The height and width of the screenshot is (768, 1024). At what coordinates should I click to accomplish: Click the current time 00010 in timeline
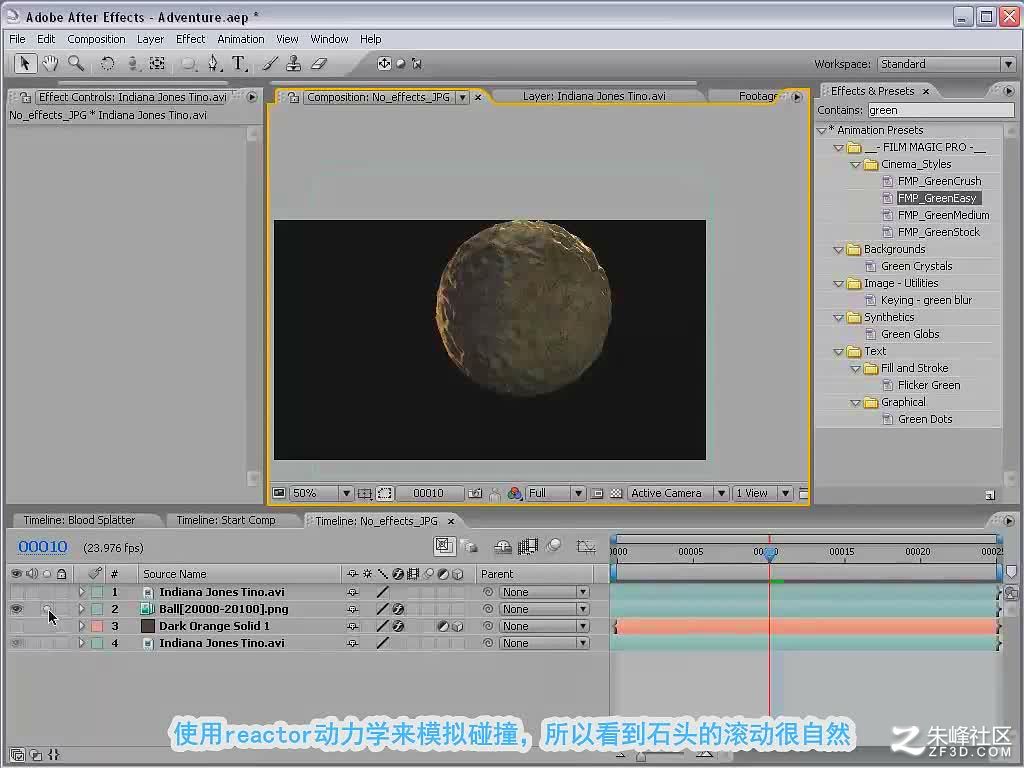(x=42, y=547)
